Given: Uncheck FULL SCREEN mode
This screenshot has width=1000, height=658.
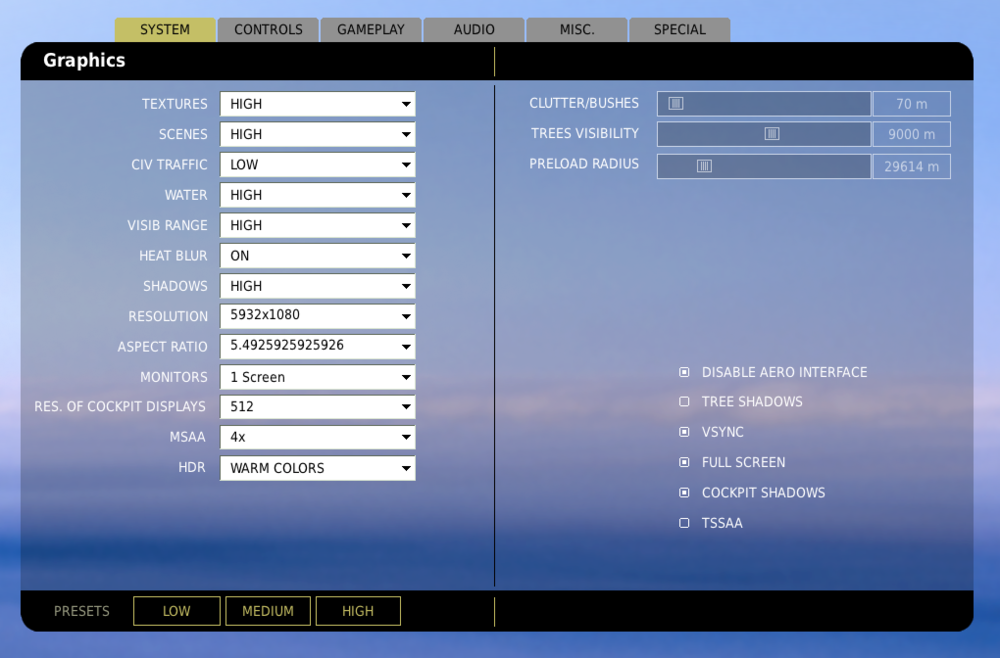Looking at the screenshot, I should coord(684,462).
